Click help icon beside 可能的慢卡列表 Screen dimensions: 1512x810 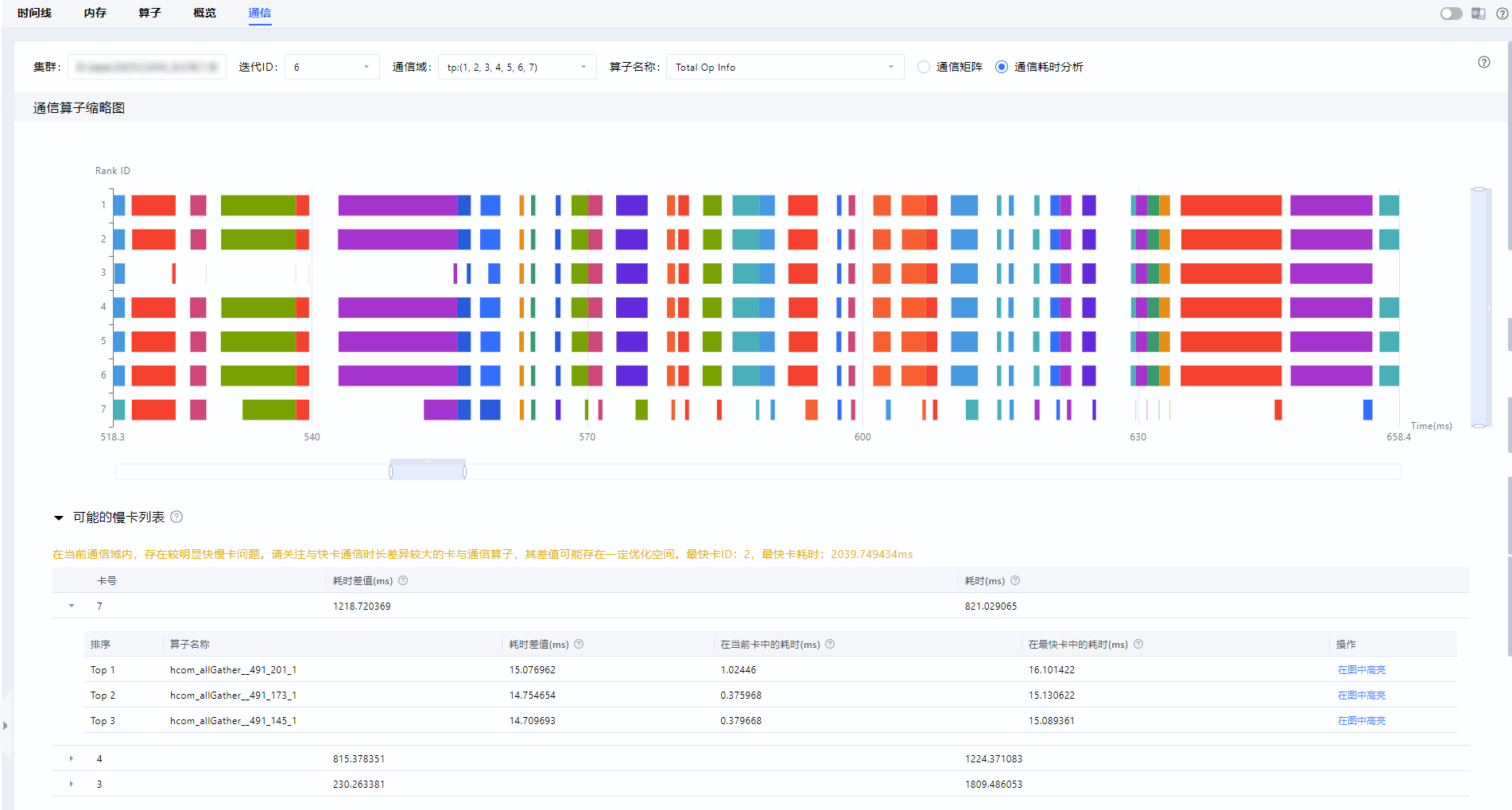point(176,517)
